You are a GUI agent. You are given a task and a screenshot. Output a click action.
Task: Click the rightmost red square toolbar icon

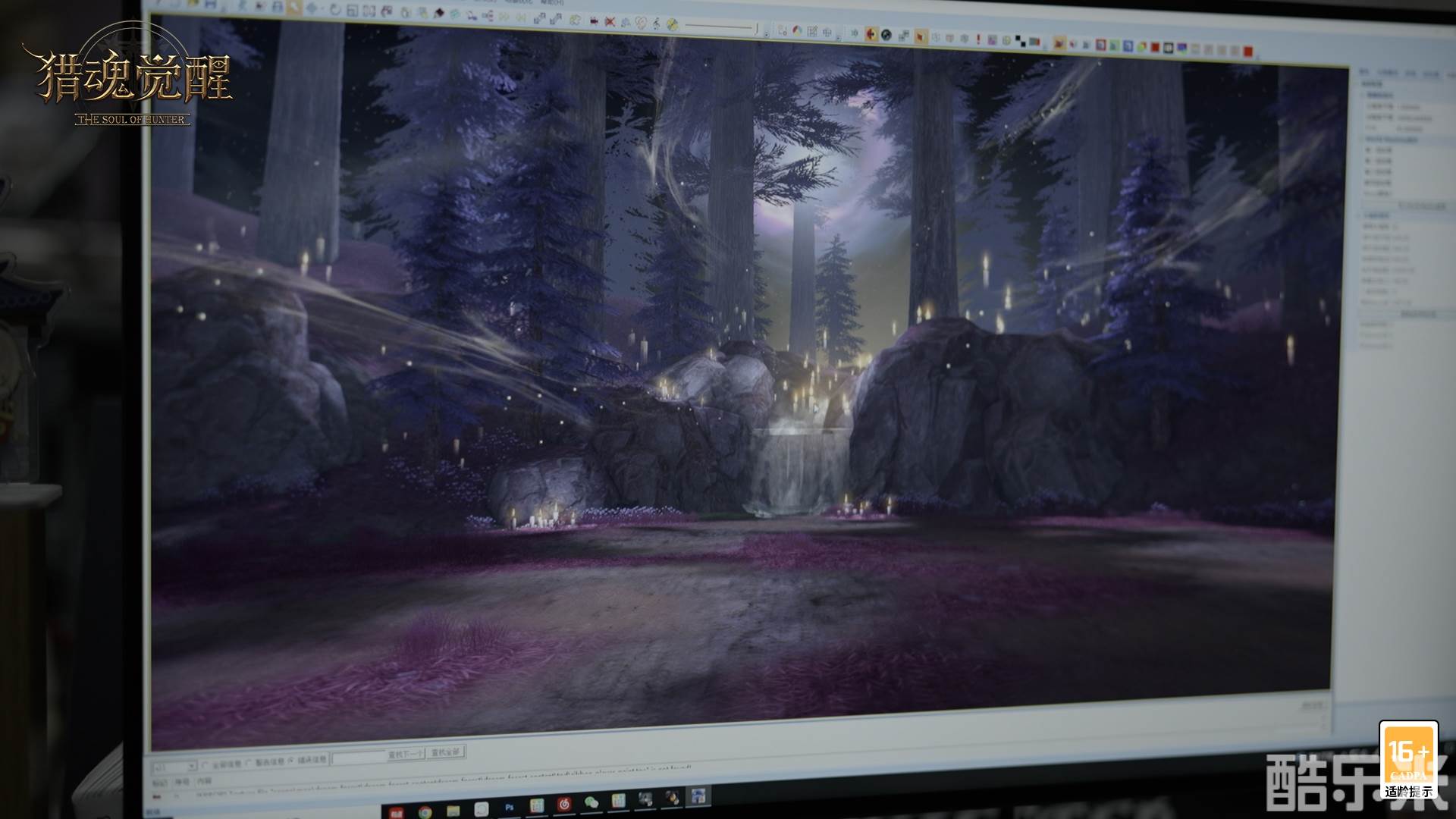[x=1247, y=52]
